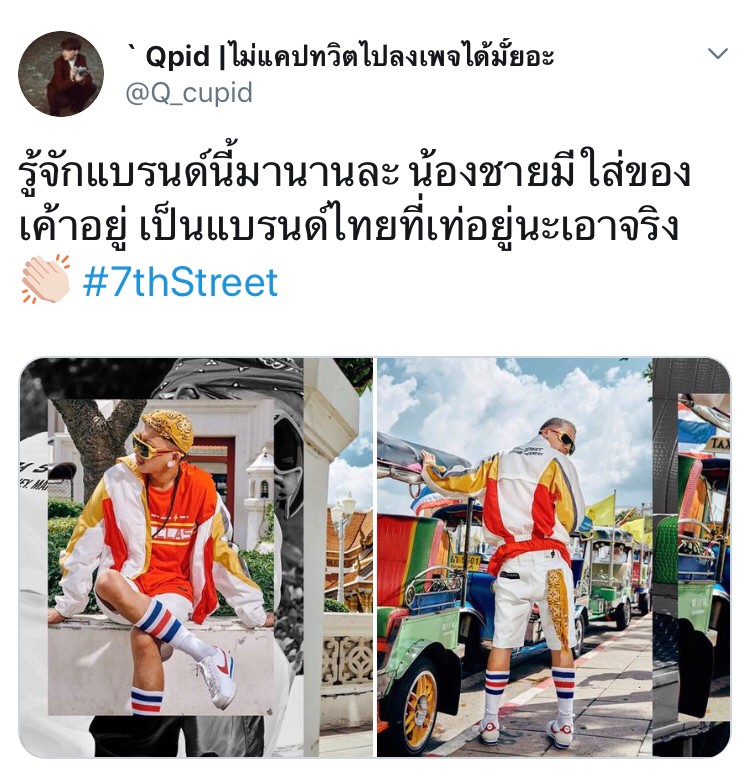Open the tweet options chevron menu
This screenshot has width=750, height=774.
pyautogui.click(x=717, y=53)
